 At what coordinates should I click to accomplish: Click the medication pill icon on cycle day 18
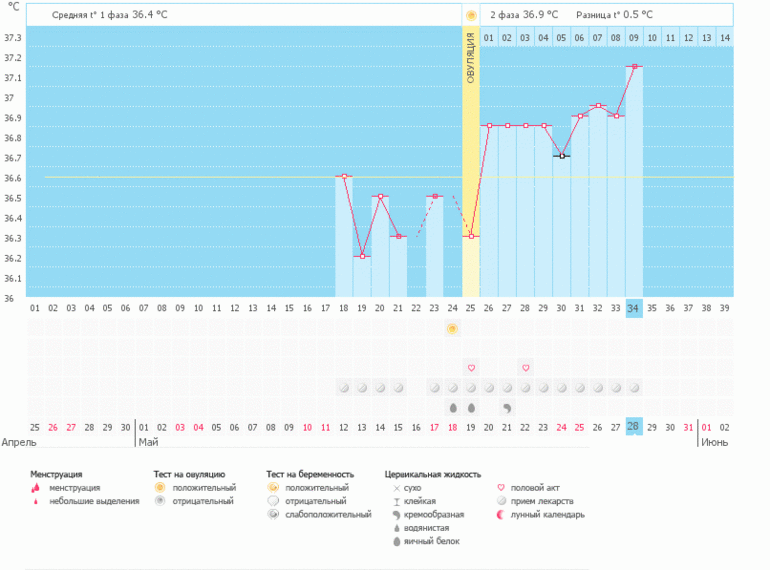click(344, 388)
